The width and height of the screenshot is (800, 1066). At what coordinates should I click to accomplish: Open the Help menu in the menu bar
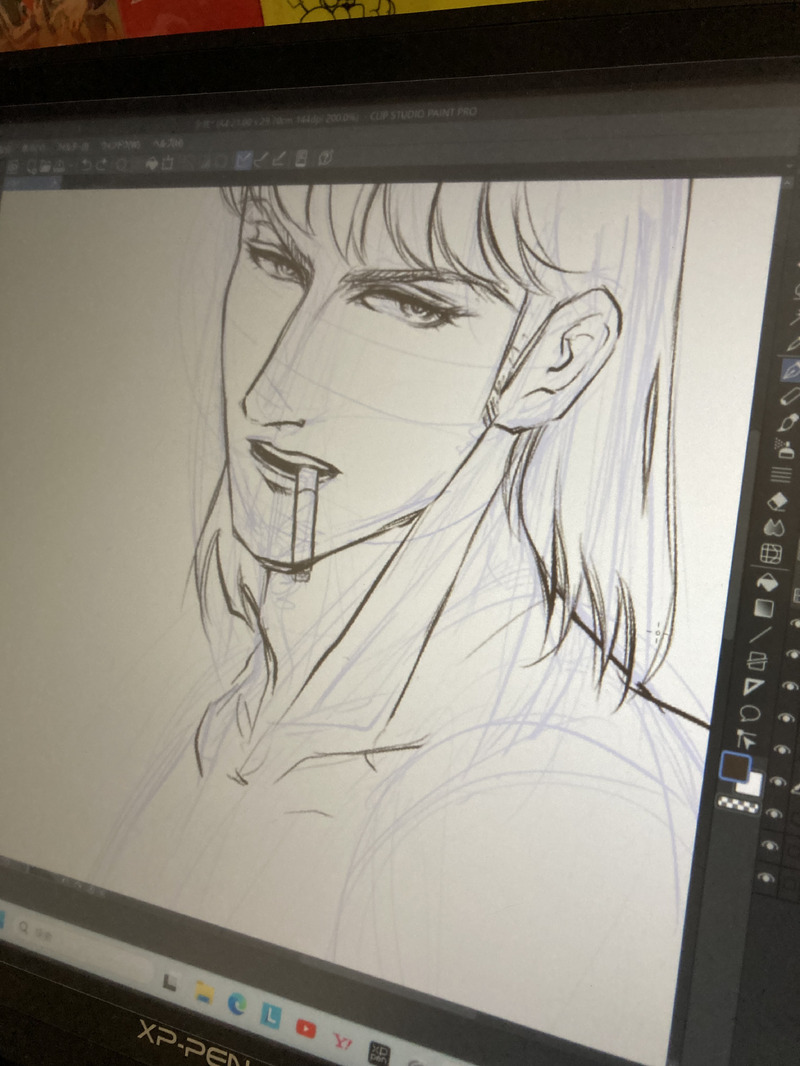pos(167,143)
